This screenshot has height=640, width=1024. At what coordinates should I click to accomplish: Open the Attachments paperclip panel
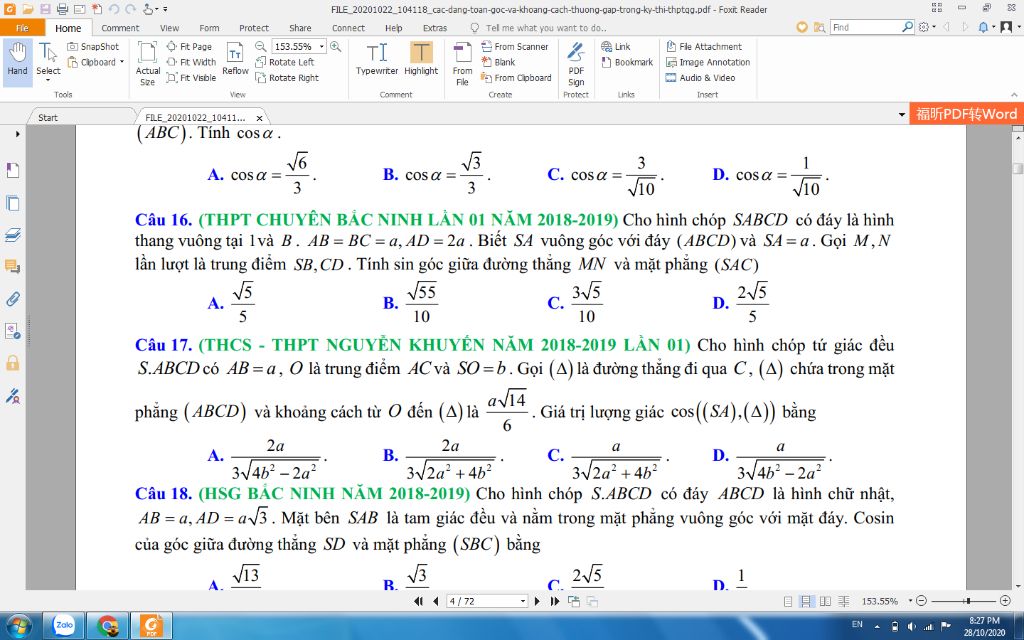tap(12, 299)
